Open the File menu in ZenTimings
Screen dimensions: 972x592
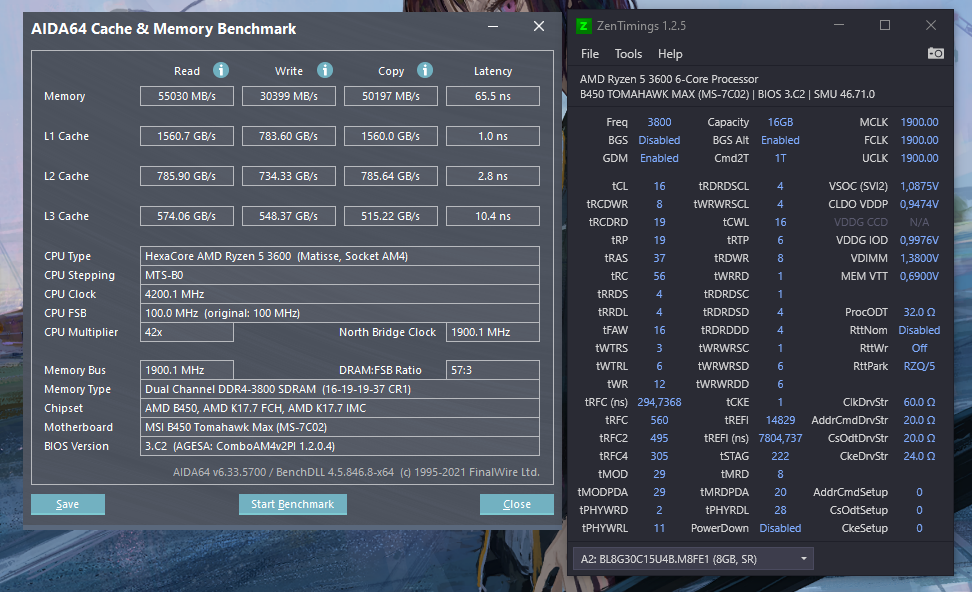click(x=590, y=54)
